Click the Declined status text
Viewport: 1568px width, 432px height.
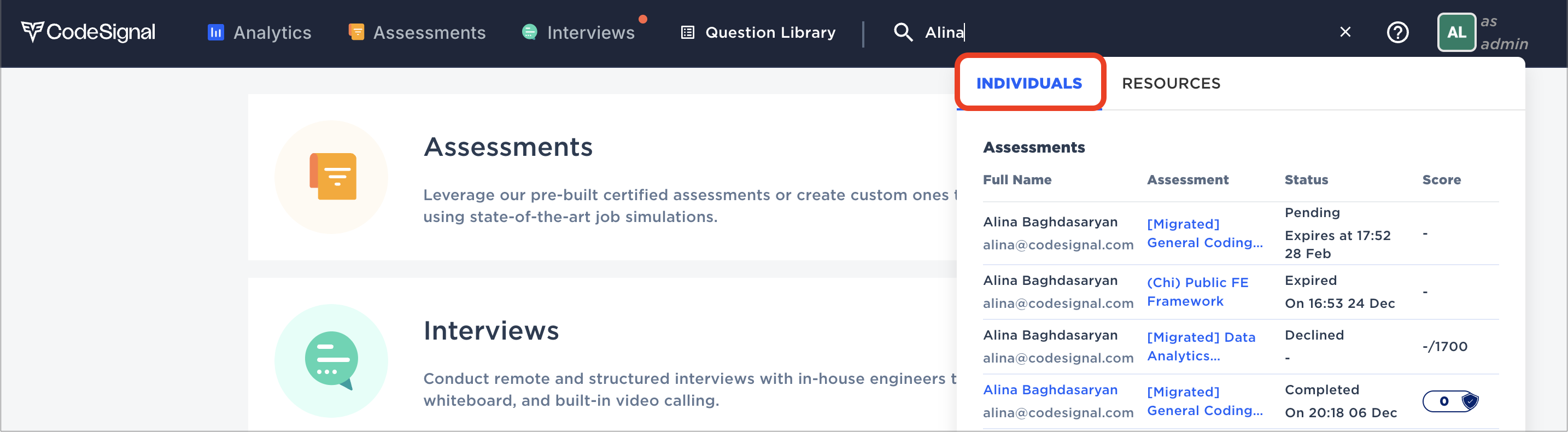[x=1314, y=335]
